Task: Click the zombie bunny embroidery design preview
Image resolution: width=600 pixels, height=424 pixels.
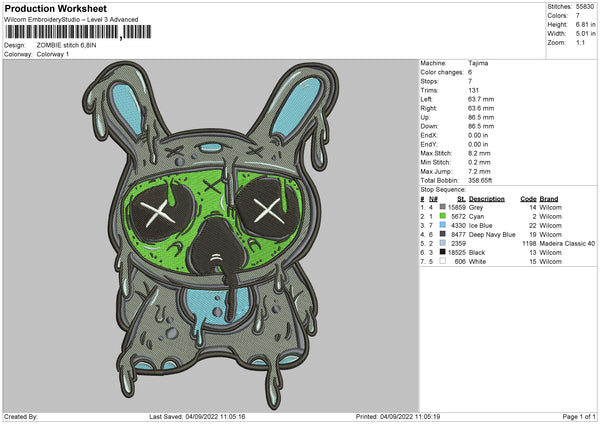Action: 210,235
